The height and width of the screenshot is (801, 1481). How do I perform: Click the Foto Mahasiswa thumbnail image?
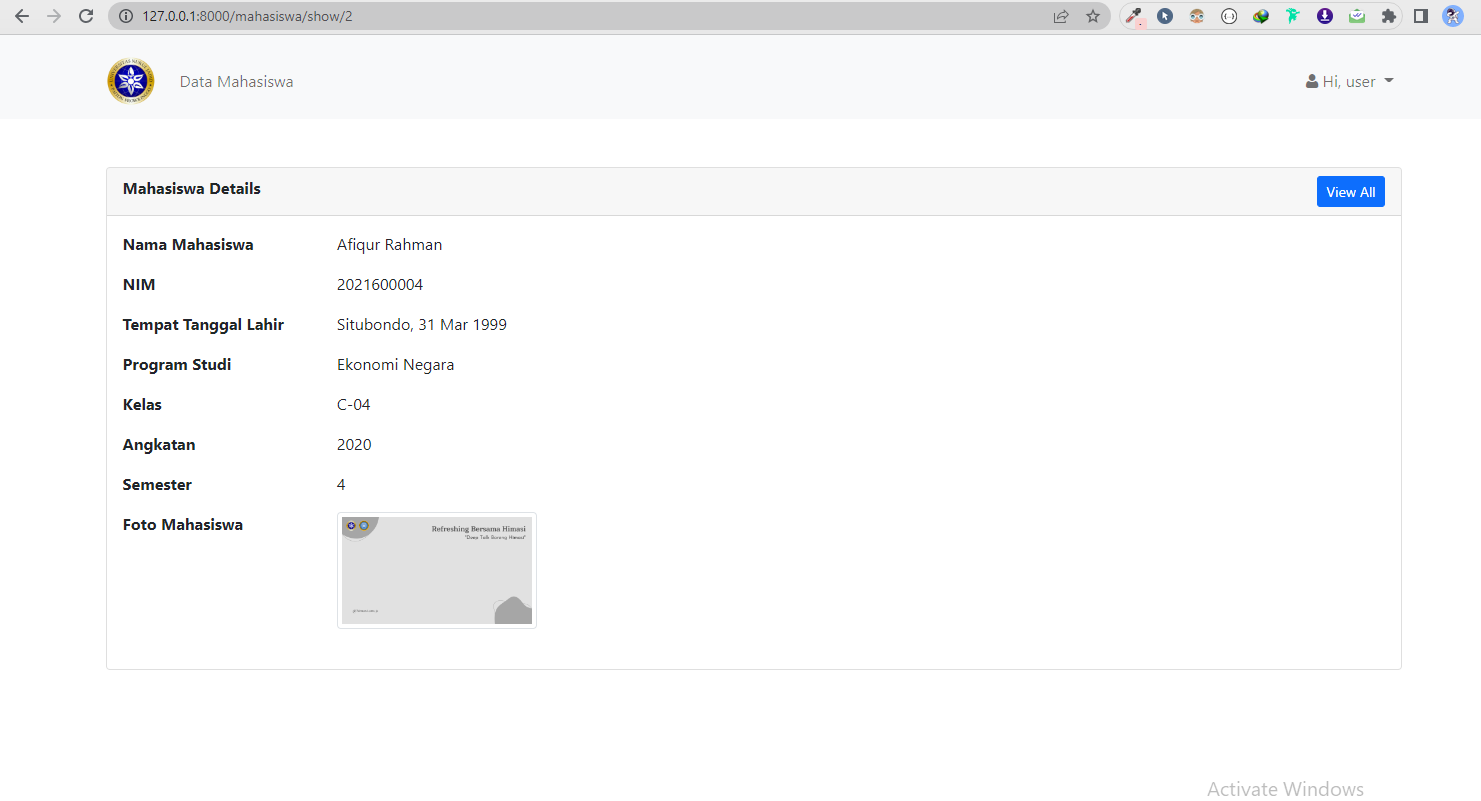click(x=437, y=570)
